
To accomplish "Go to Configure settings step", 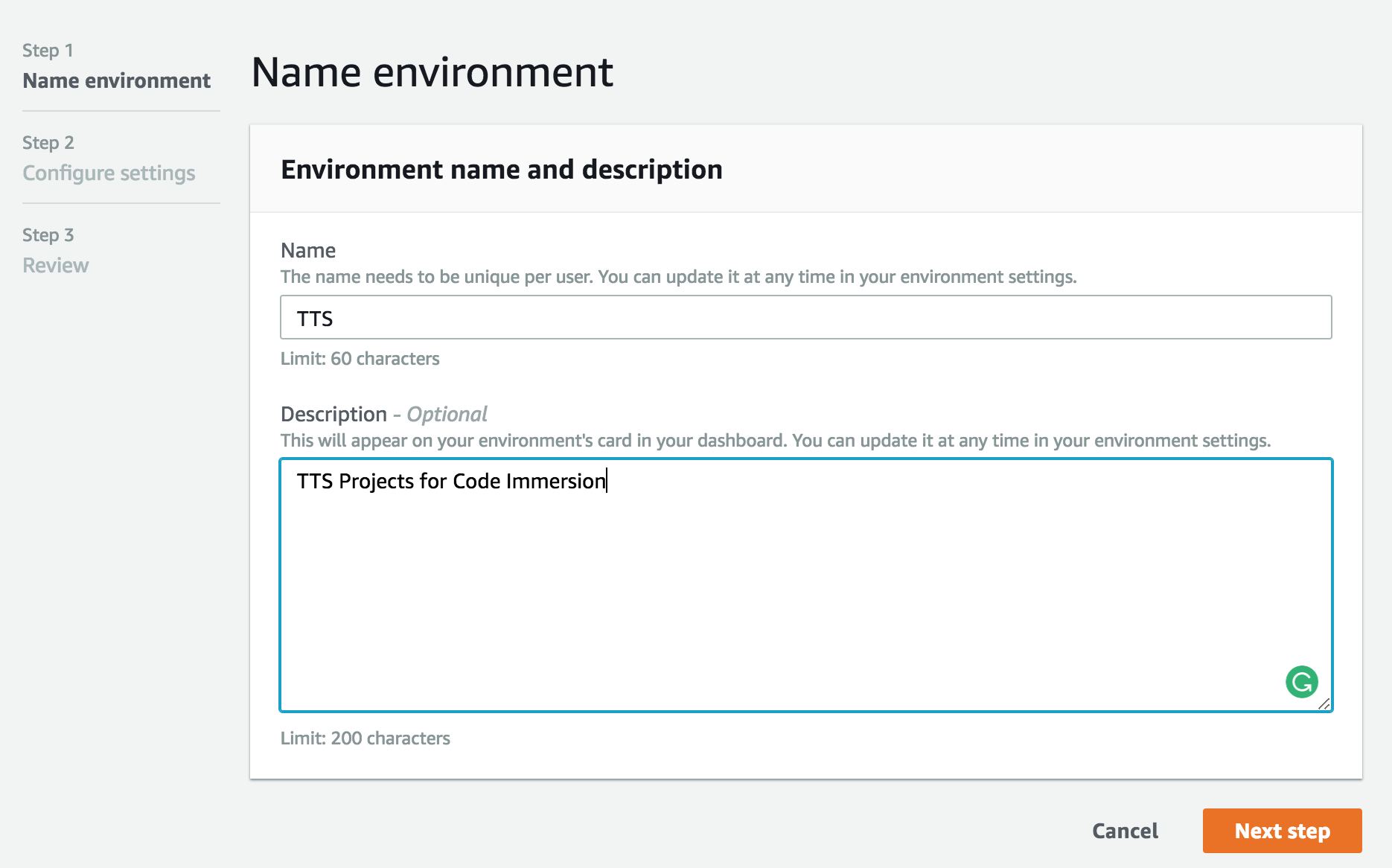I will tap(109, 173).
